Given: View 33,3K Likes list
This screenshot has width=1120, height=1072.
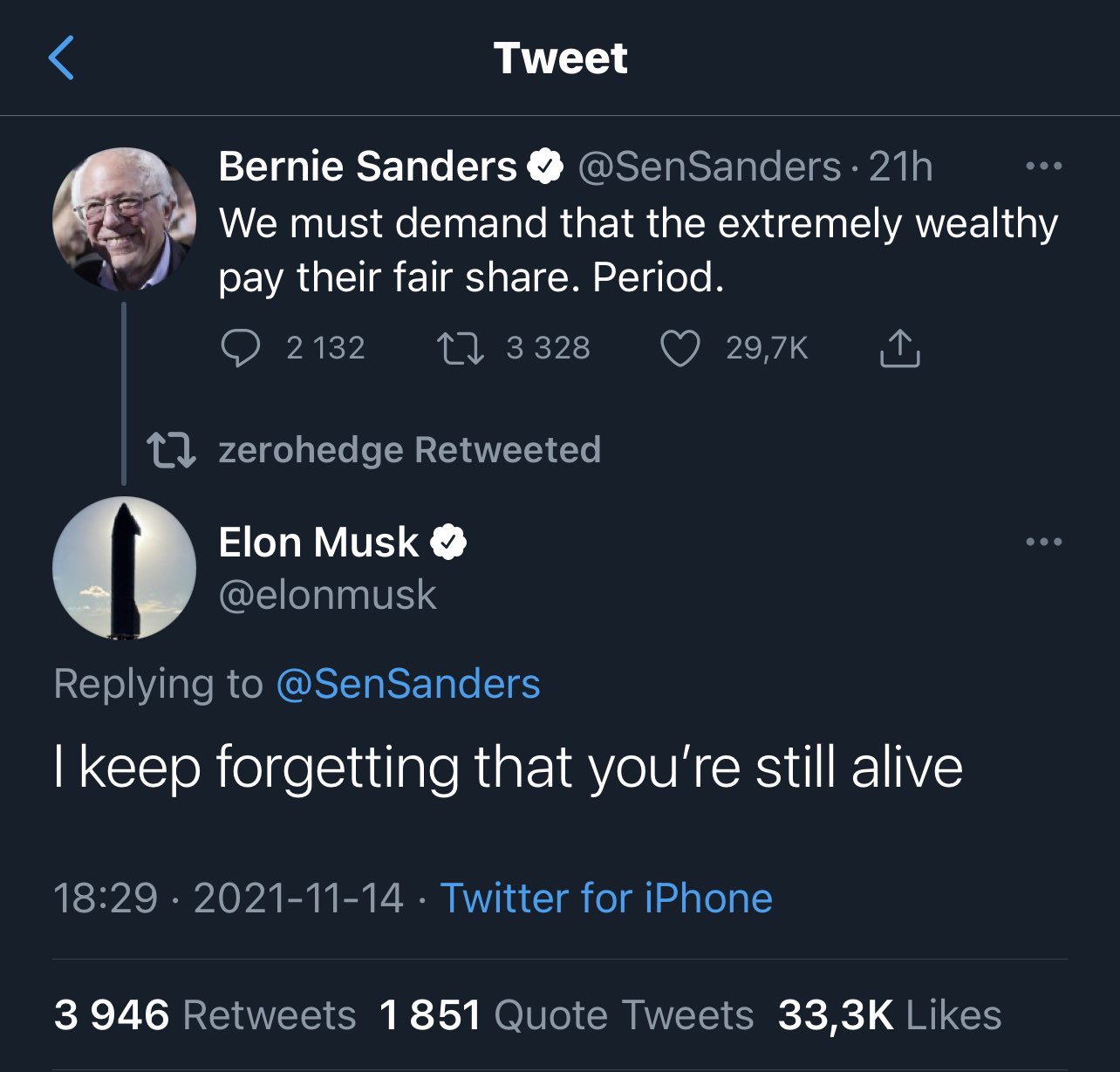Looking at the screenshot, I should pyautogui.click(x=890, y=1015).
